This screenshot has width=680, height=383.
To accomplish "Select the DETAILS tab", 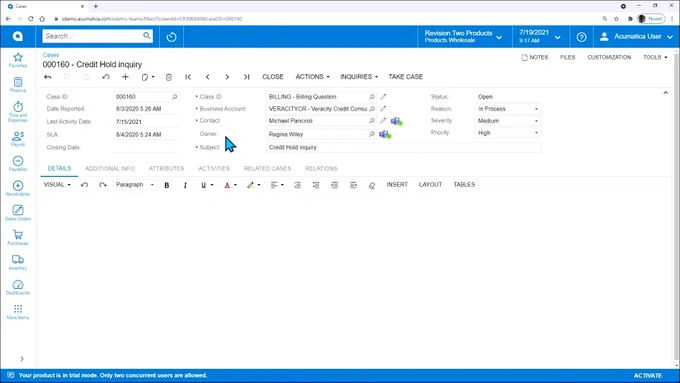I will (59, 168).
